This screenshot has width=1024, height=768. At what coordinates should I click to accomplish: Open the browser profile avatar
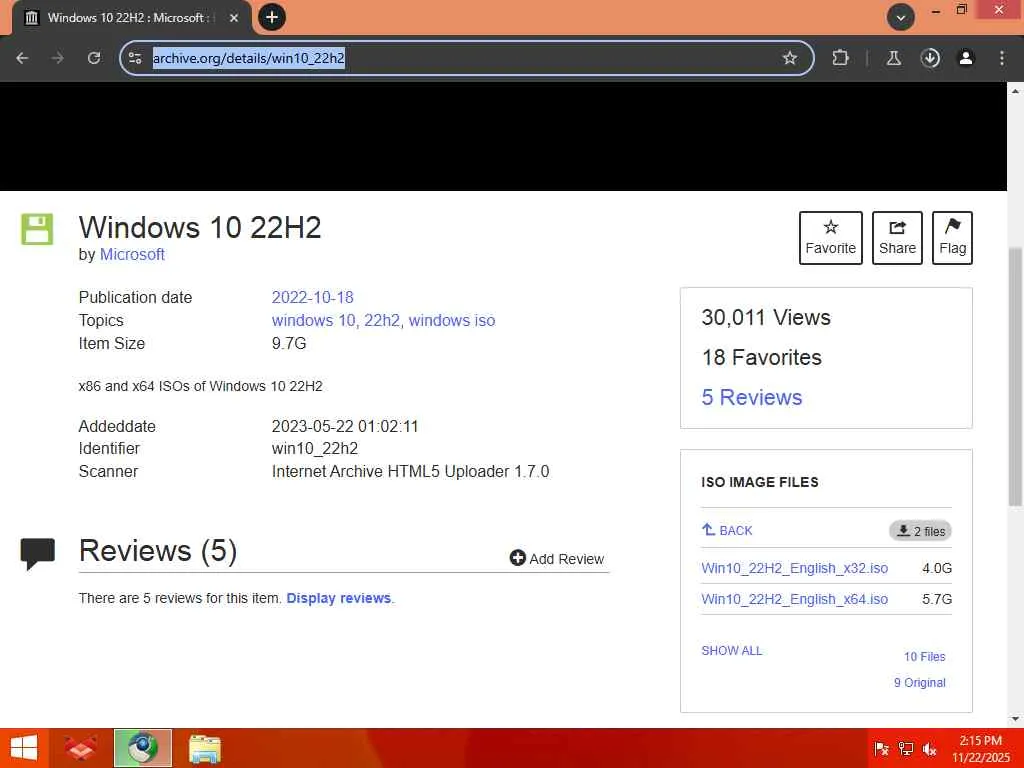pyautogui.click(x=966, y=58)
